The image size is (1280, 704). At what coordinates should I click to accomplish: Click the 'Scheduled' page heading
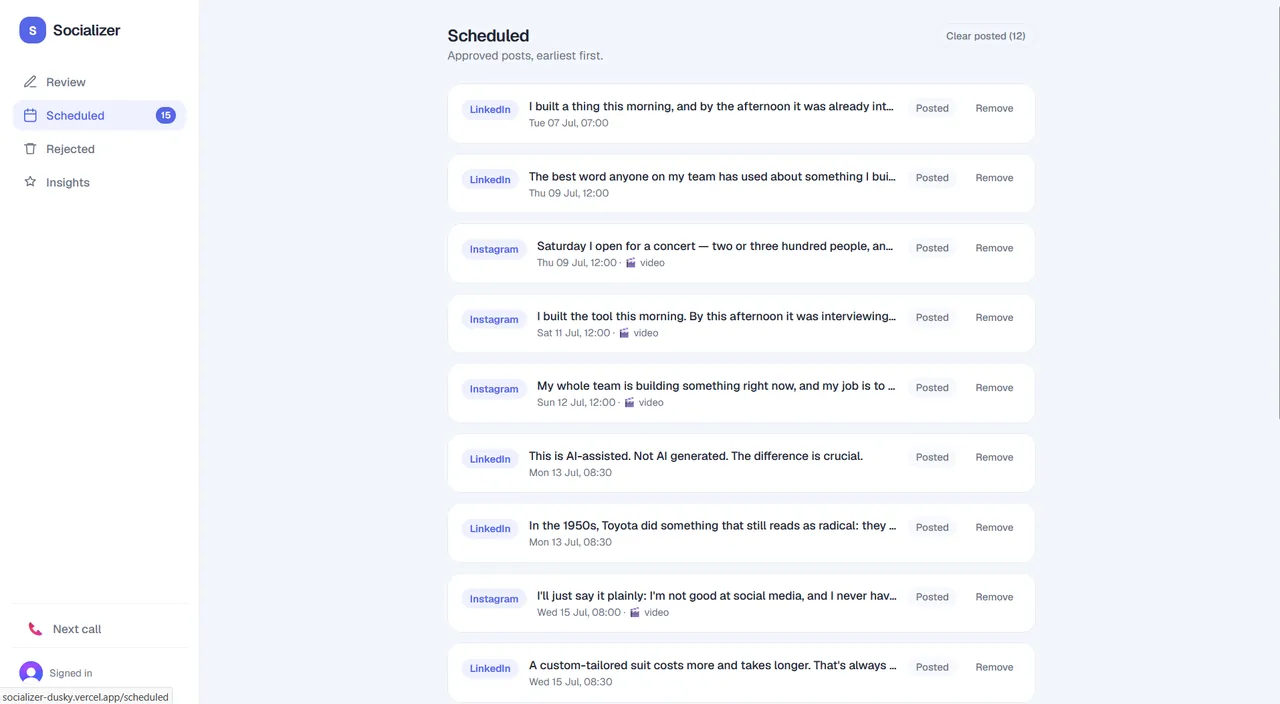coord(488,36)
